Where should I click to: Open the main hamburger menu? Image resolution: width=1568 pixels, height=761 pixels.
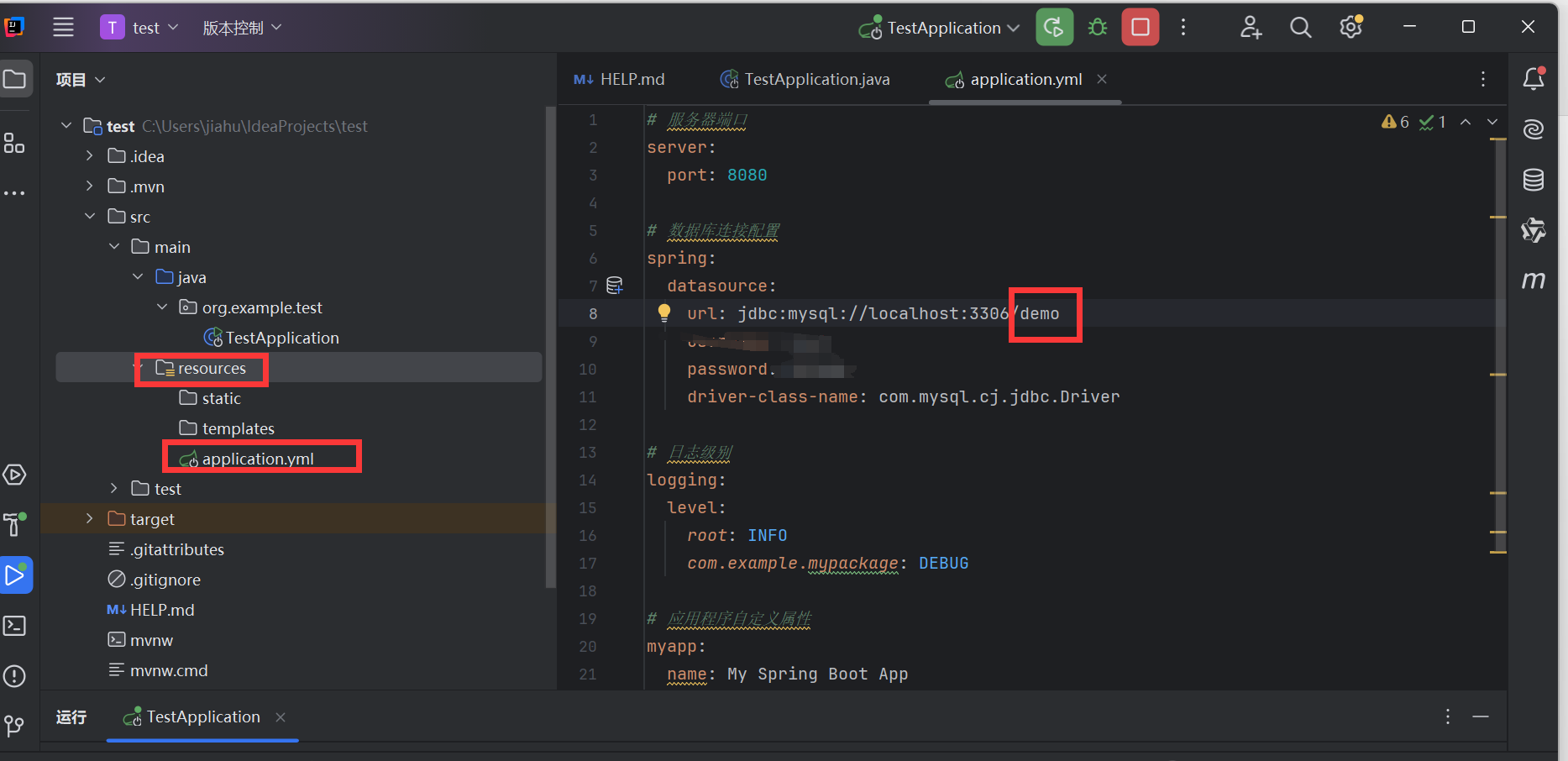pyautogui.click(x=63, y=27)
